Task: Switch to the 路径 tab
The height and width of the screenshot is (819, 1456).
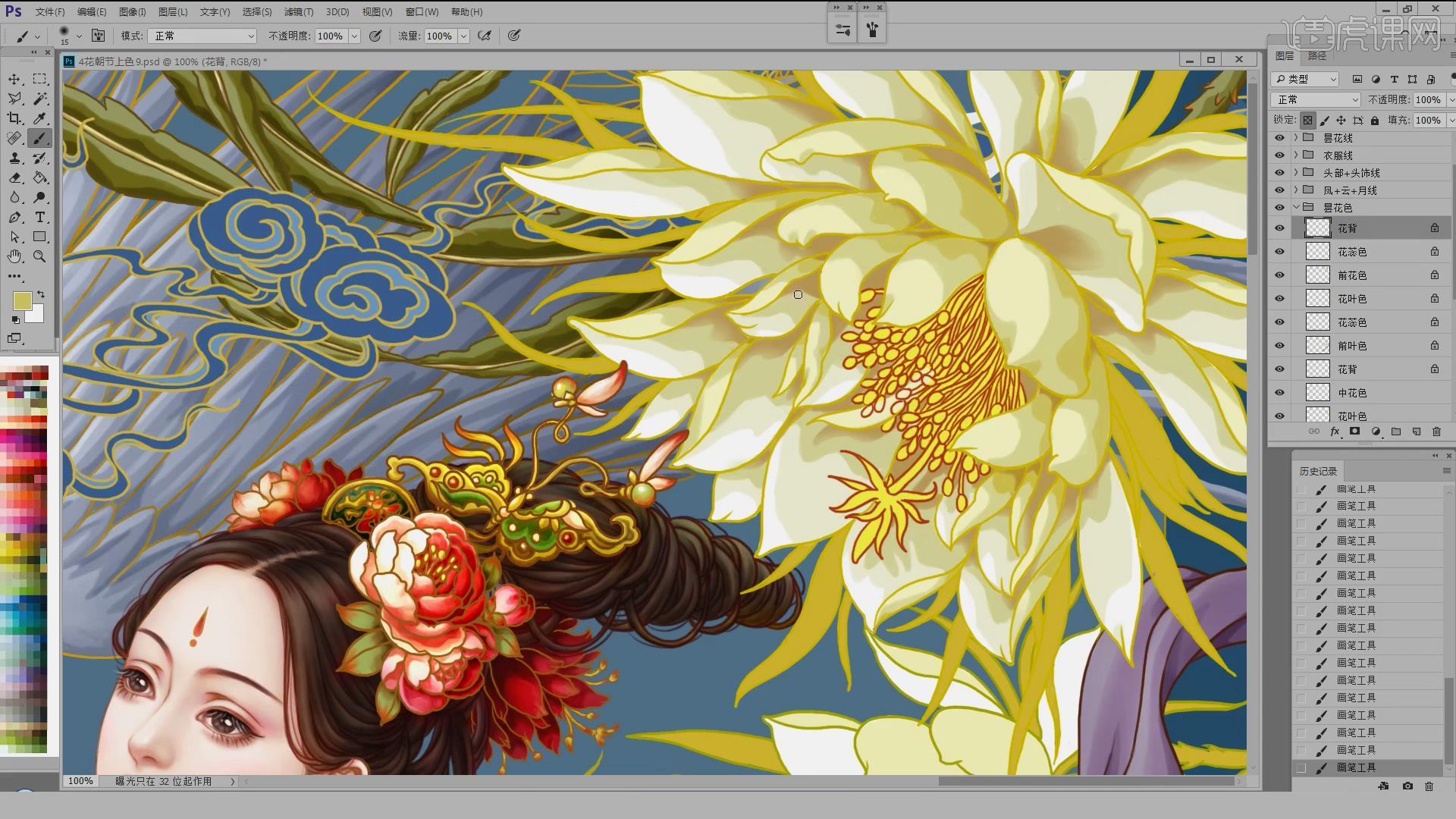Action: pos(1317,56)
